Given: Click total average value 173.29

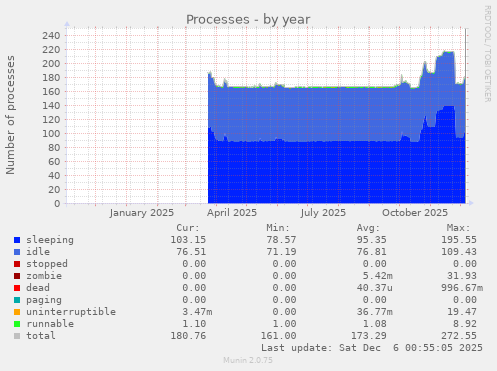Looking at the screenshot, I should click(369, 336).
